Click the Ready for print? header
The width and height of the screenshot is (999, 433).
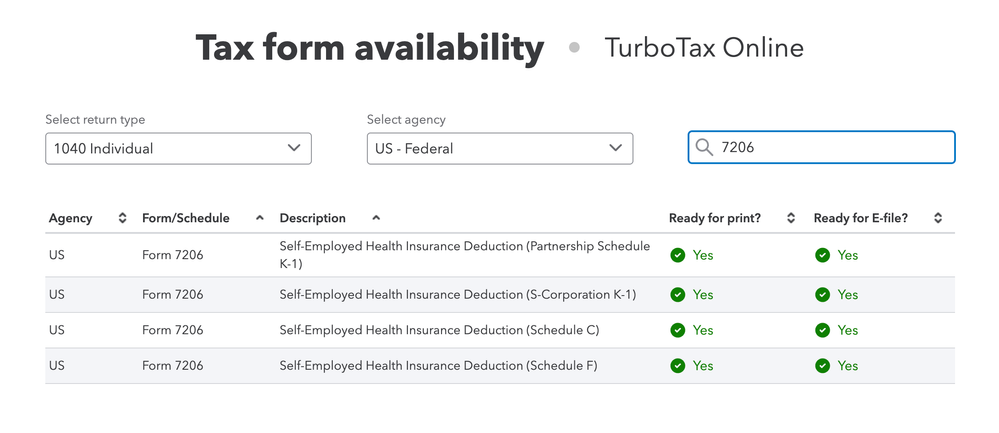click(715, 218)
